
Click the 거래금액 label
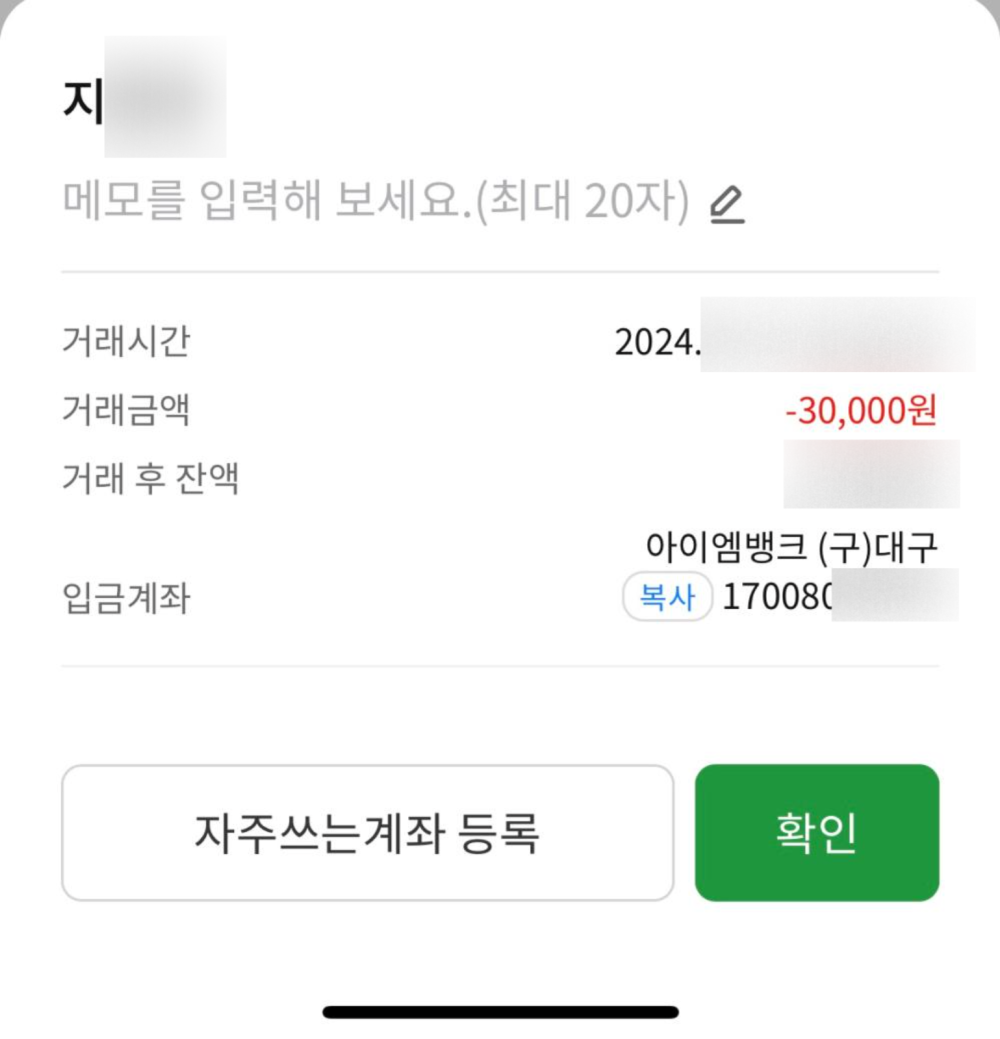click(125, 410)
